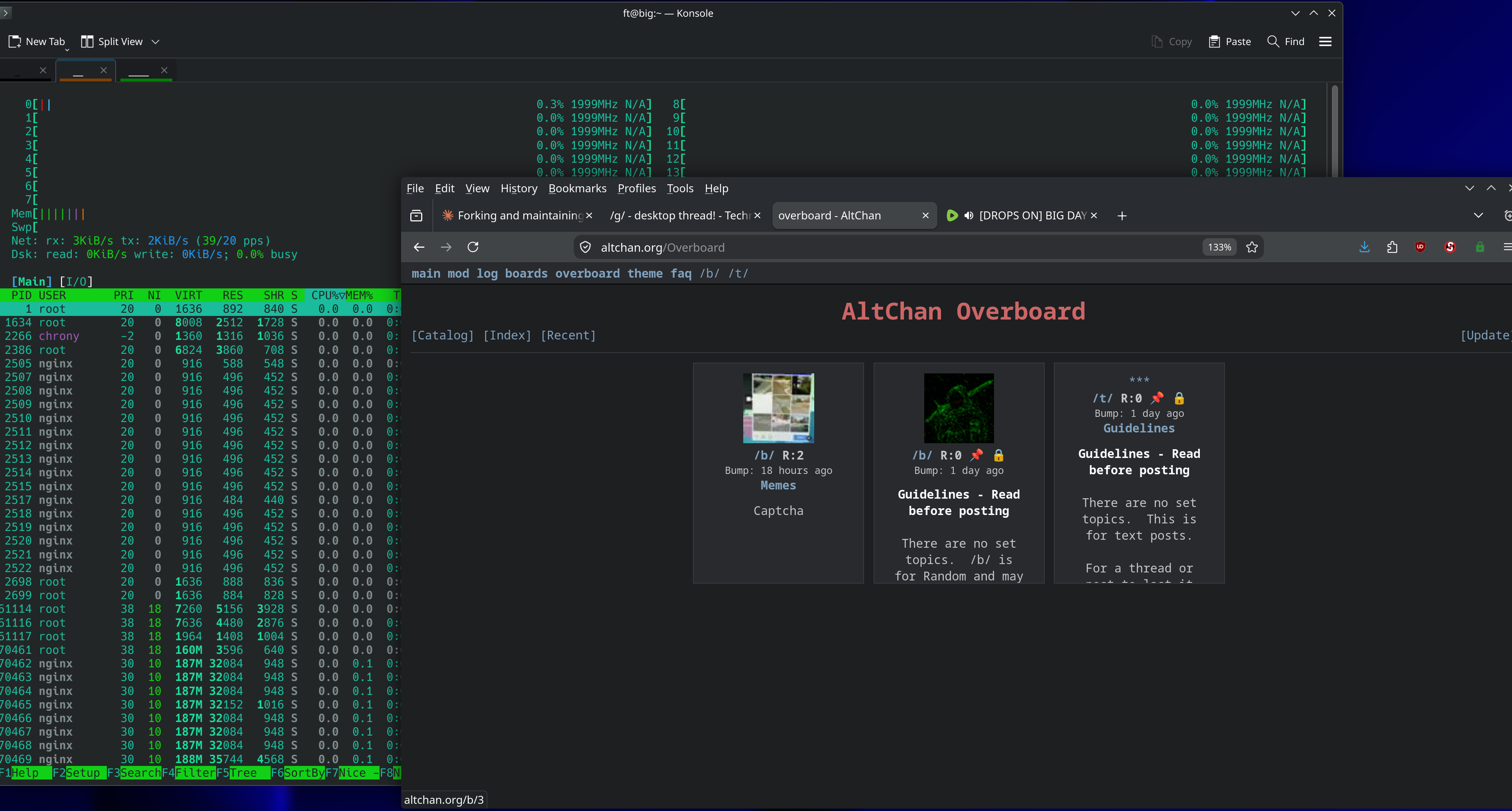
Task: Open the theme link in AltChan nav
Action: [645, 274]
